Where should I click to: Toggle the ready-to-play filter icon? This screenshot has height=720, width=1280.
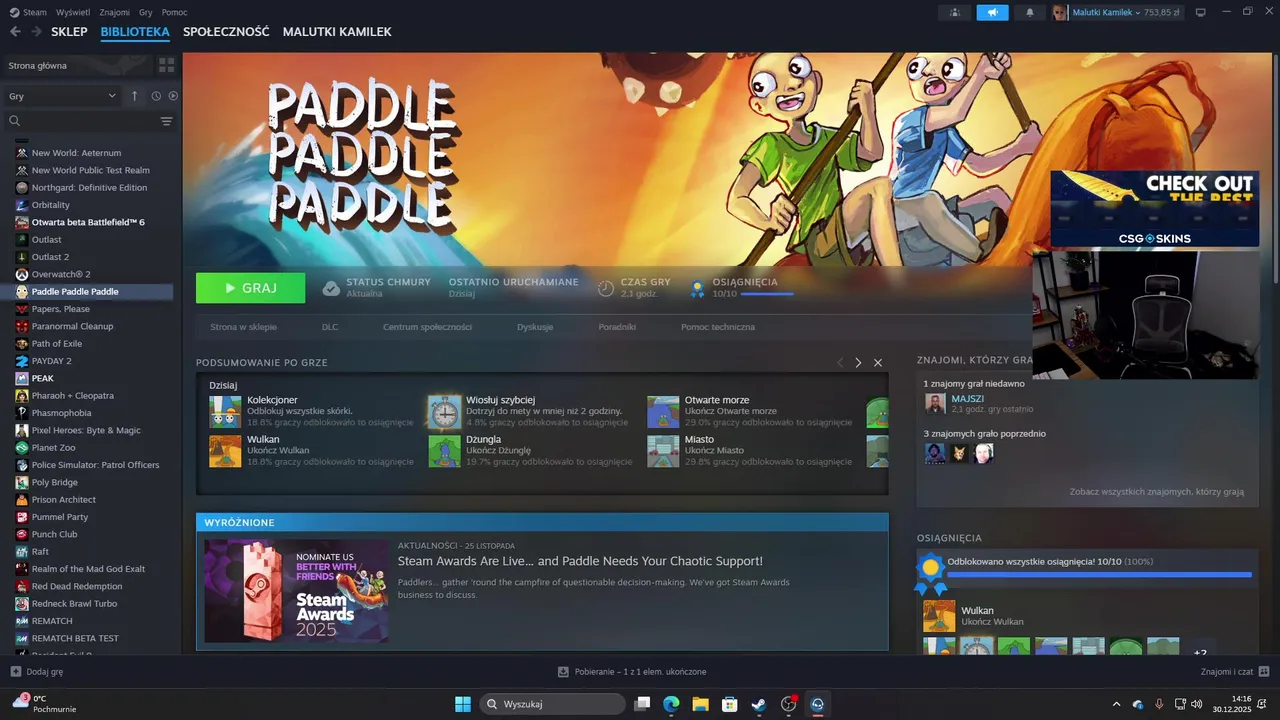(x=173, y=96)
